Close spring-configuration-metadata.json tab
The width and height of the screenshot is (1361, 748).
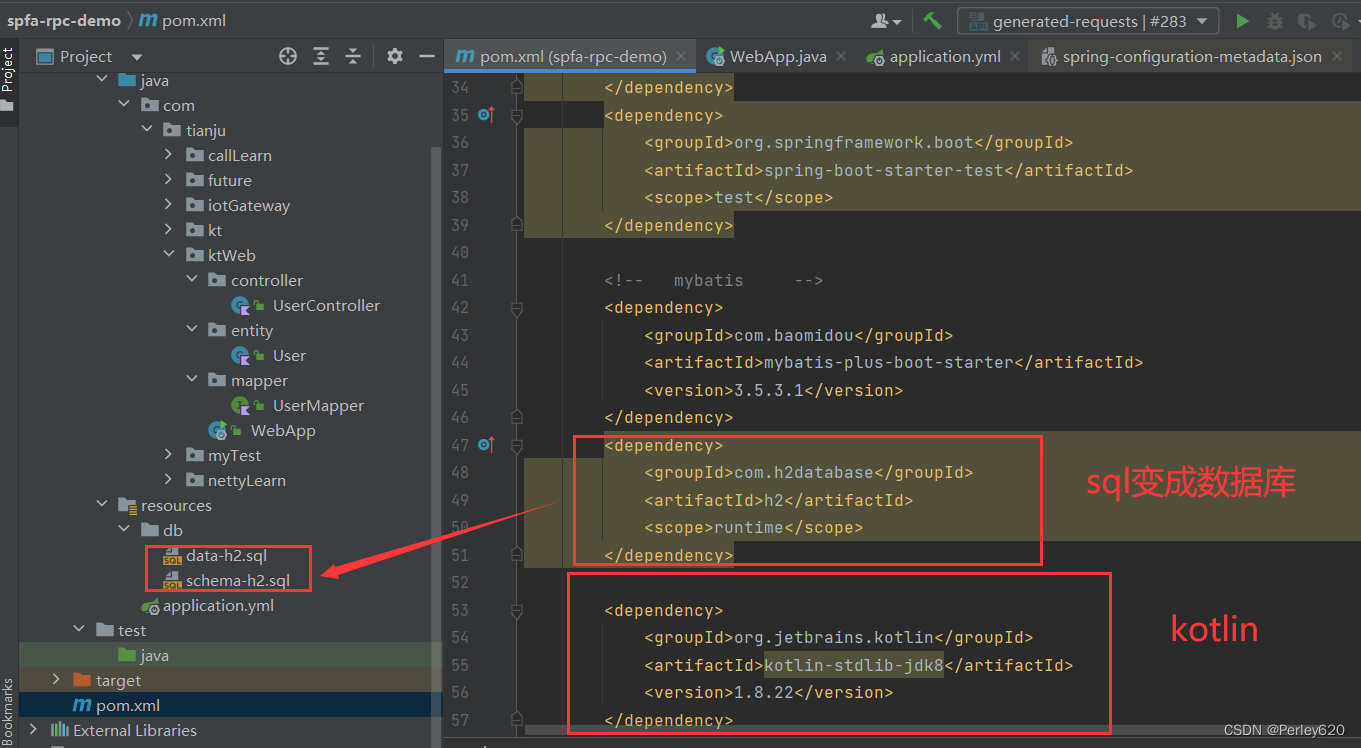tap(1337, 57)
